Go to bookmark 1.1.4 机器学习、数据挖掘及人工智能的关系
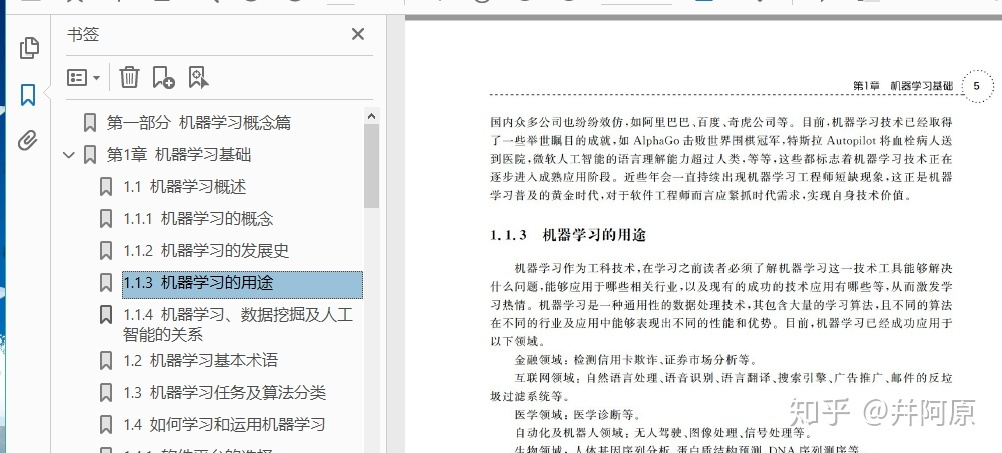The image size is (1002, 453). click(x=238, y=324)
